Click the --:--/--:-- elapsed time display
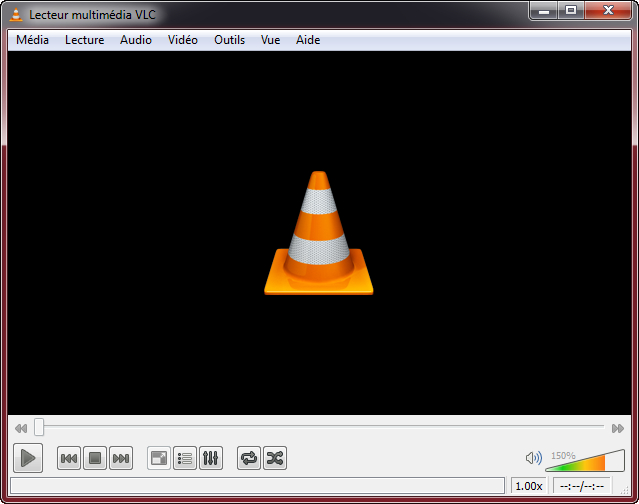The height and width of the screenshot is (504, 639). (582, 486)
